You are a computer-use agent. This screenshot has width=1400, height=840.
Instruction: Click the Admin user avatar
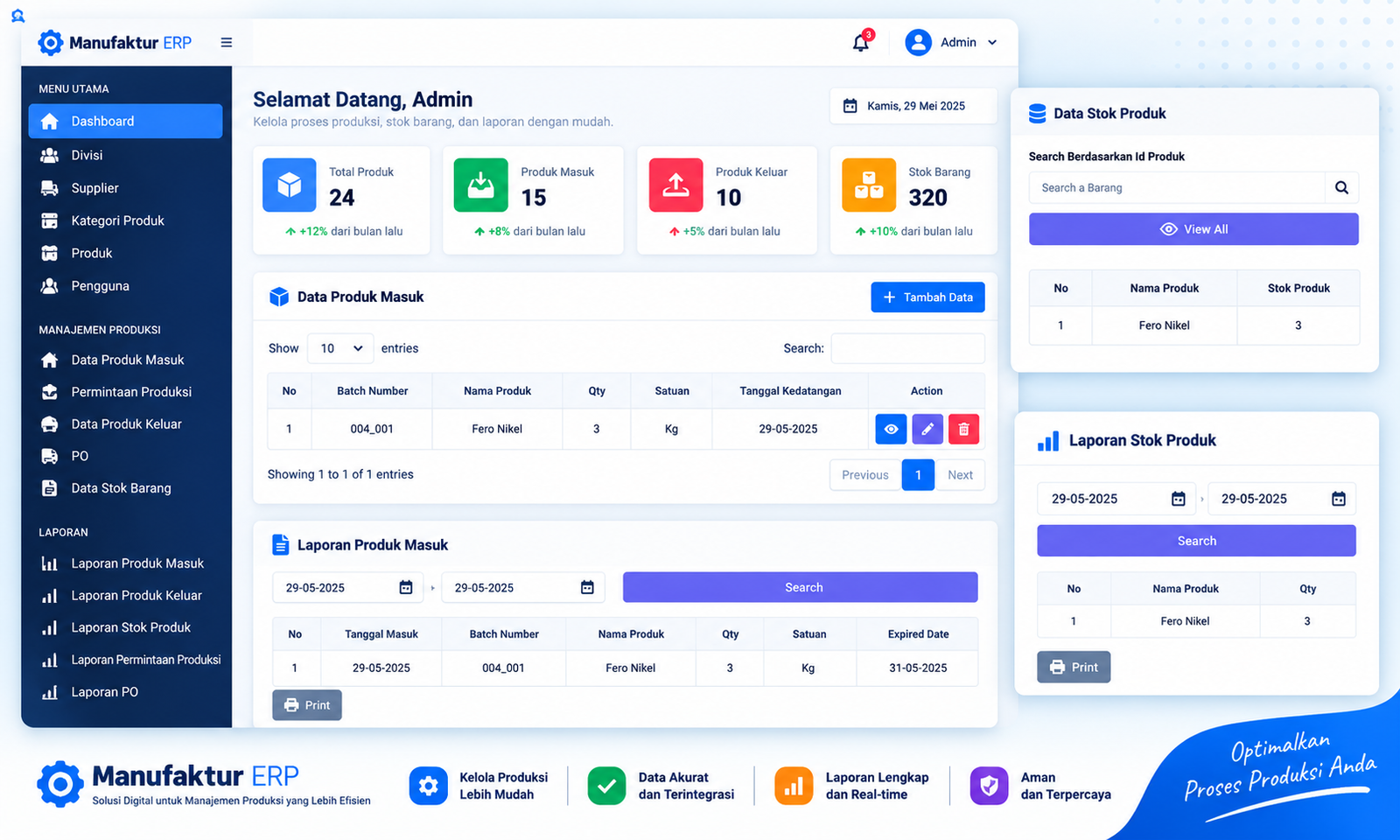tap(918, 42)
